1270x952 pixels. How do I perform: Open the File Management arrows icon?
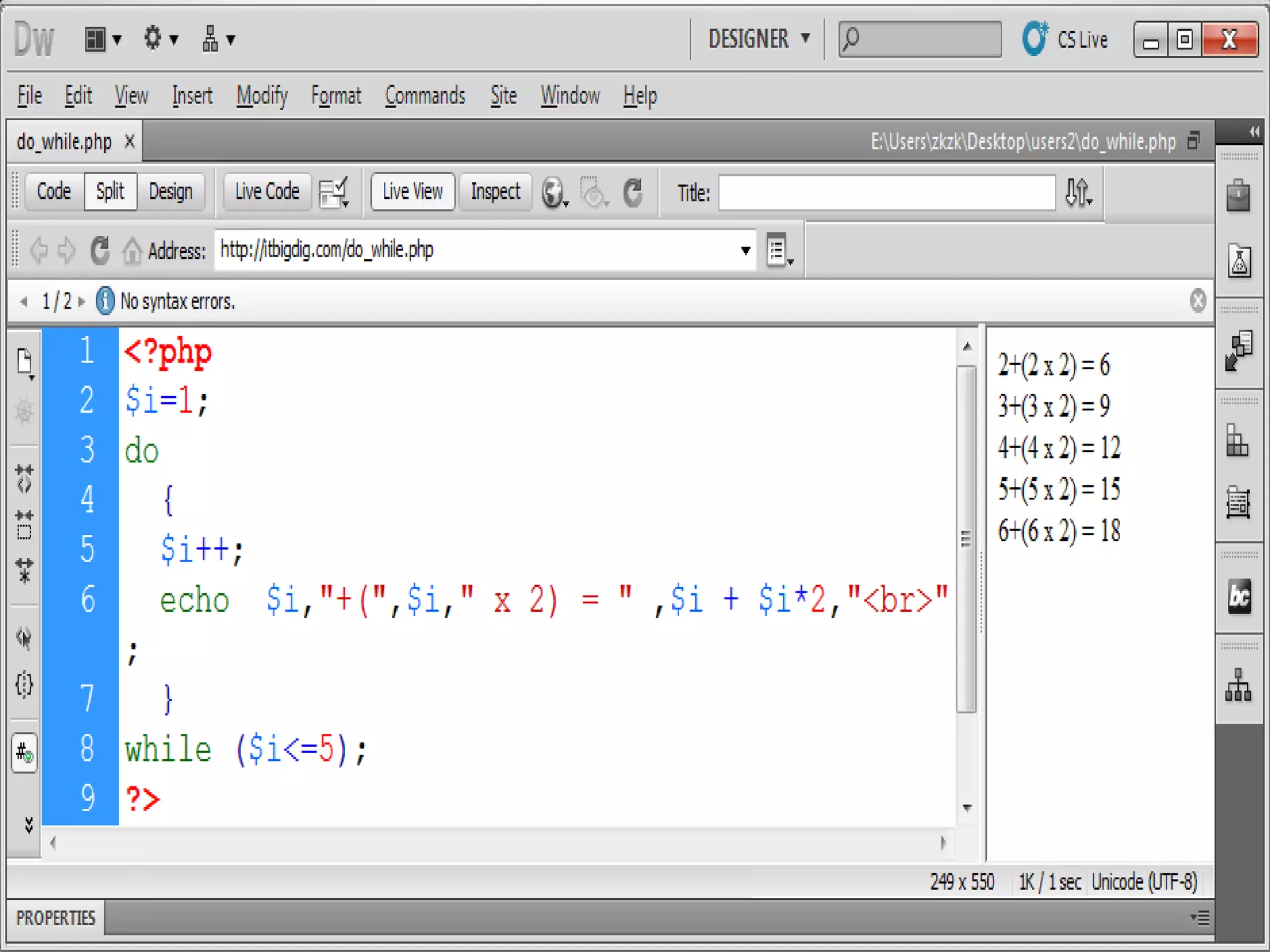tap(1078, 193)
